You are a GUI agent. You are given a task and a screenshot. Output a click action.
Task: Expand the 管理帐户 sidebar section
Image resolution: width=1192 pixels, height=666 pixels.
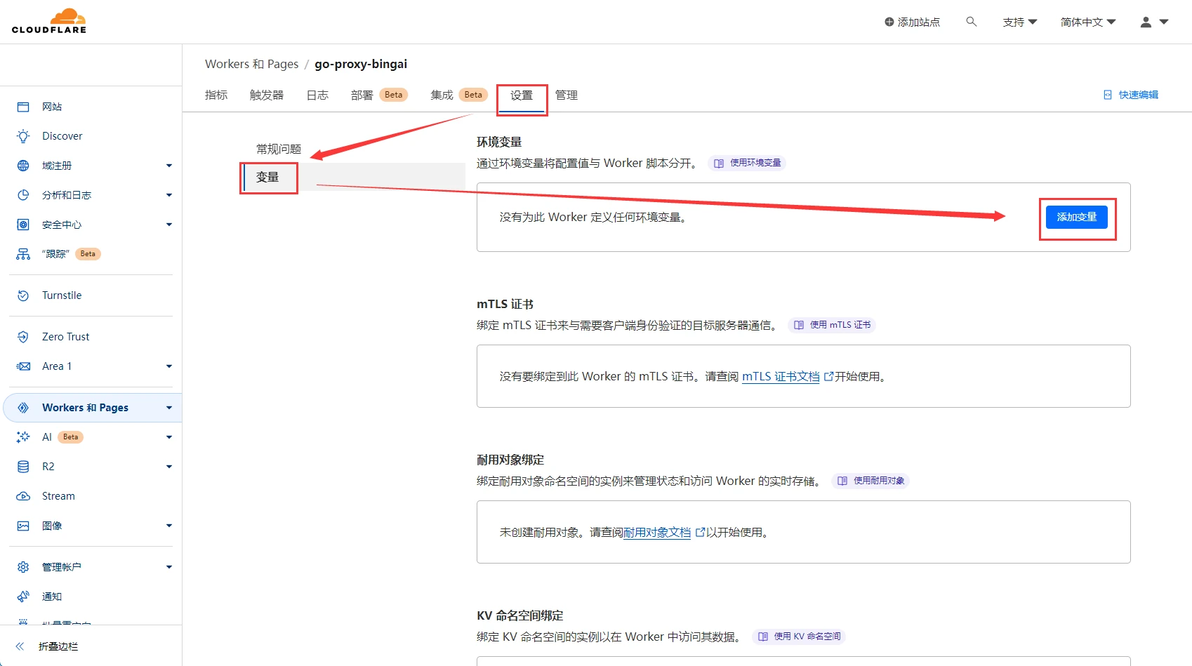click(x=169, y=567)
